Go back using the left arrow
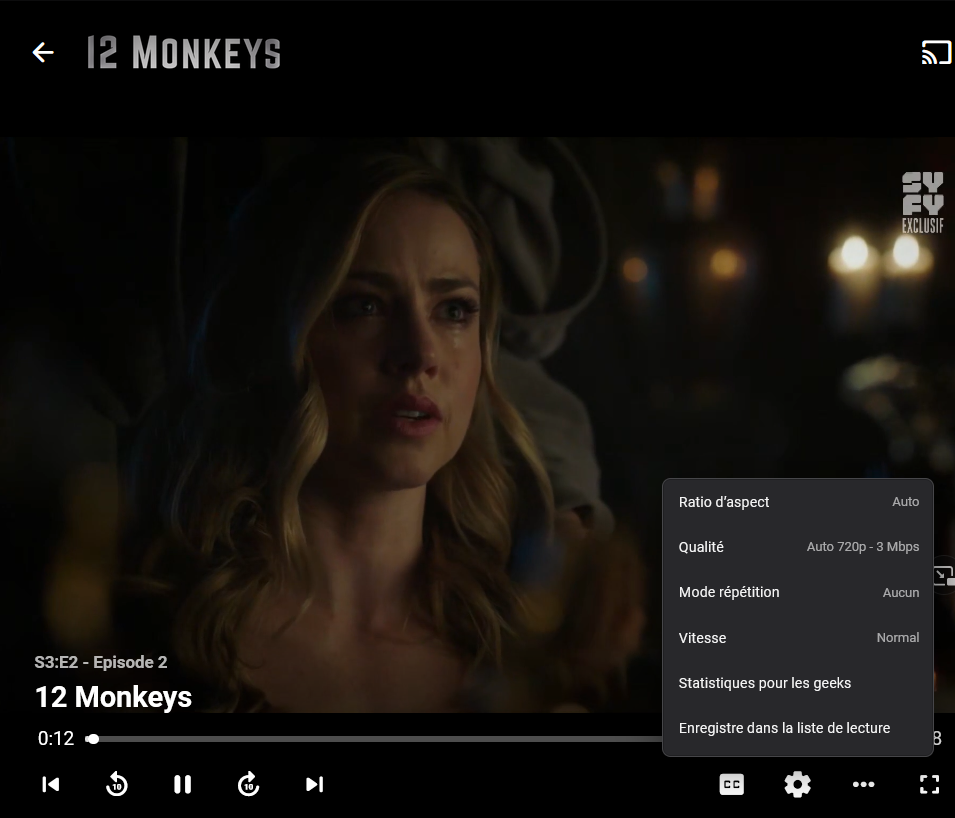955x818 pixels. coord(43,53)
